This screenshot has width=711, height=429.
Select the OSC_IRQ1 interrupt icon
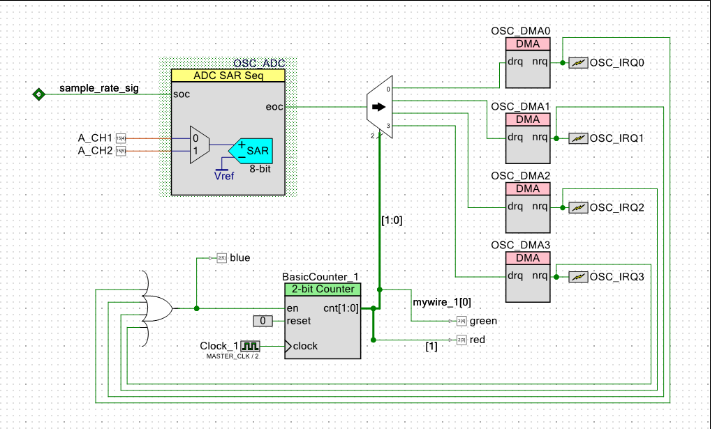pyautogui.click(x=577, y=137)
